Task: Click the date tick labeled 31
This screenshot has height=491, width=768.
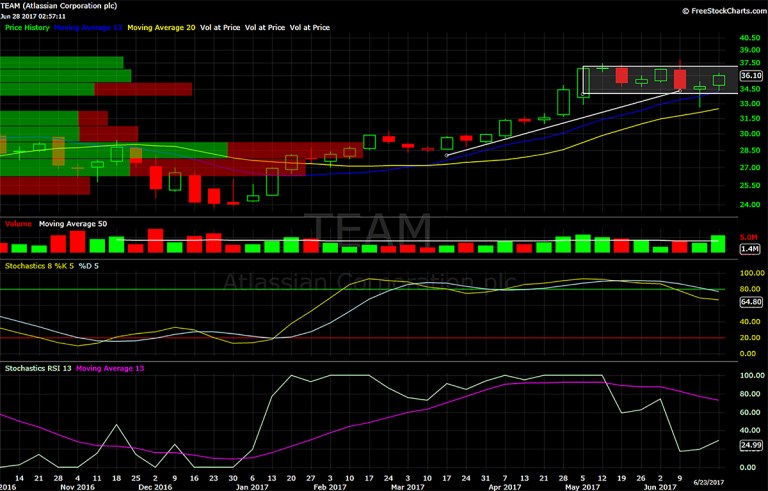Action: pos(485,478)
